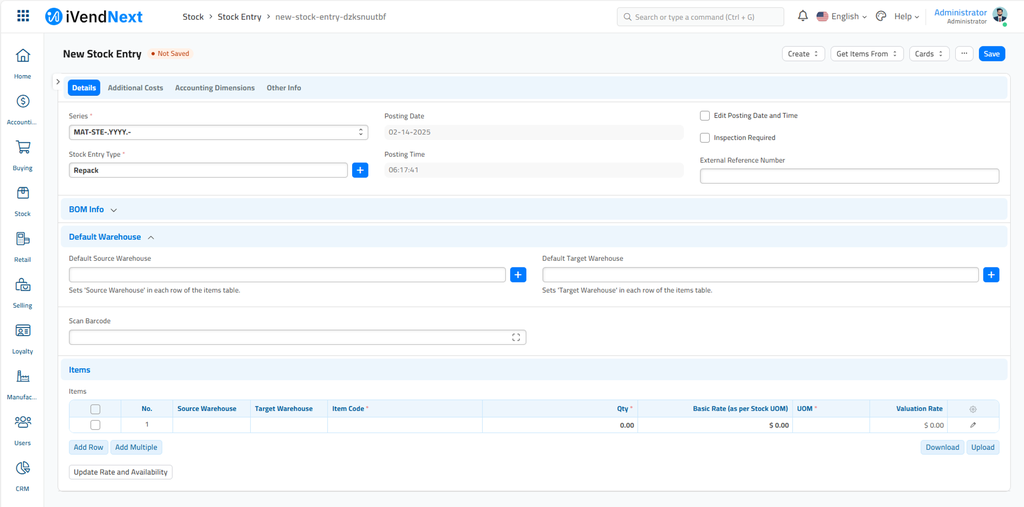Click Update Rate and Availability
This screenshot has width=1024, height=507.
pos(121,472)
